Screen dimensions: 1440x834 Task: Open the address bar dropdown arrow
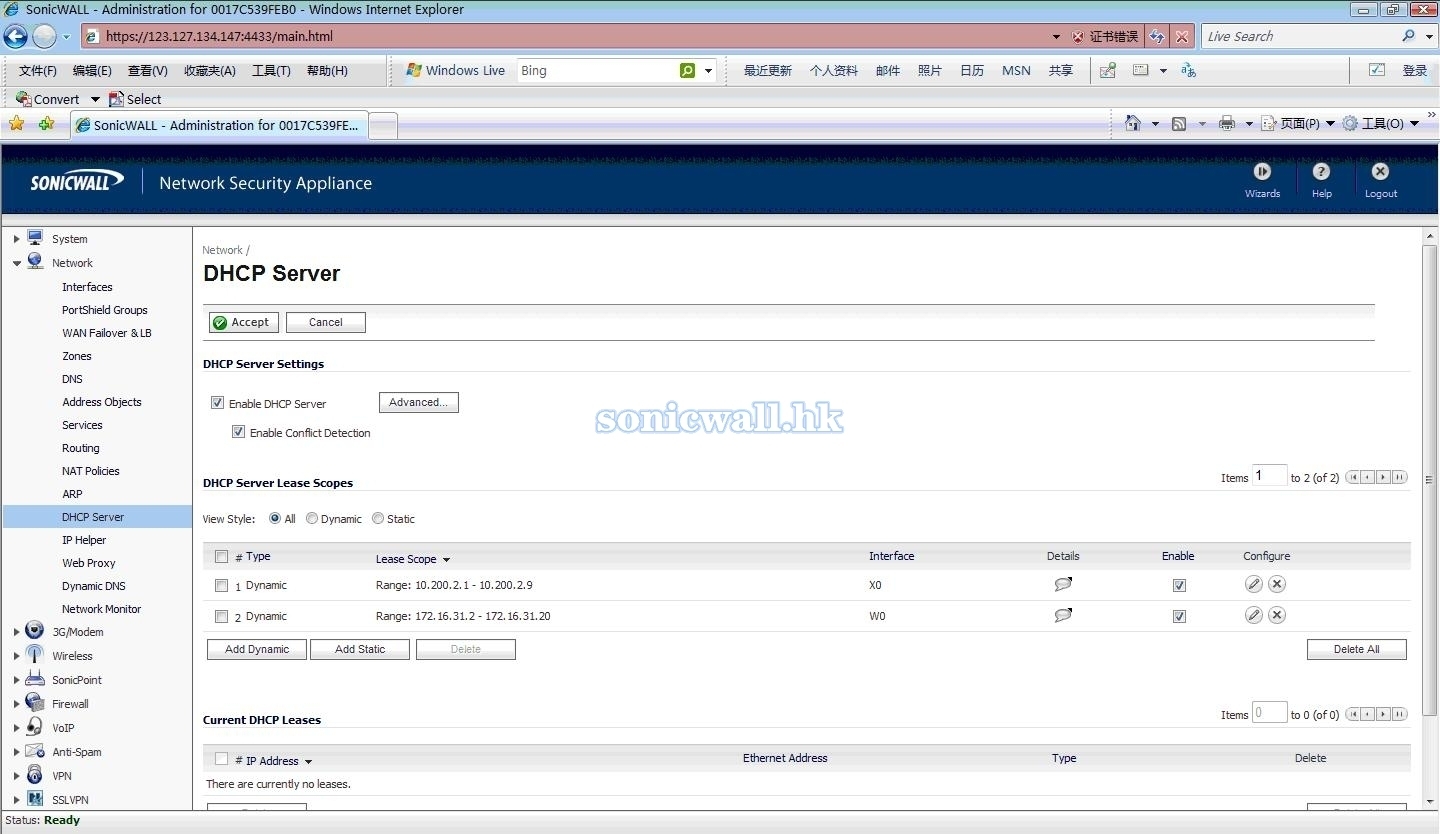pos(1056,37)
